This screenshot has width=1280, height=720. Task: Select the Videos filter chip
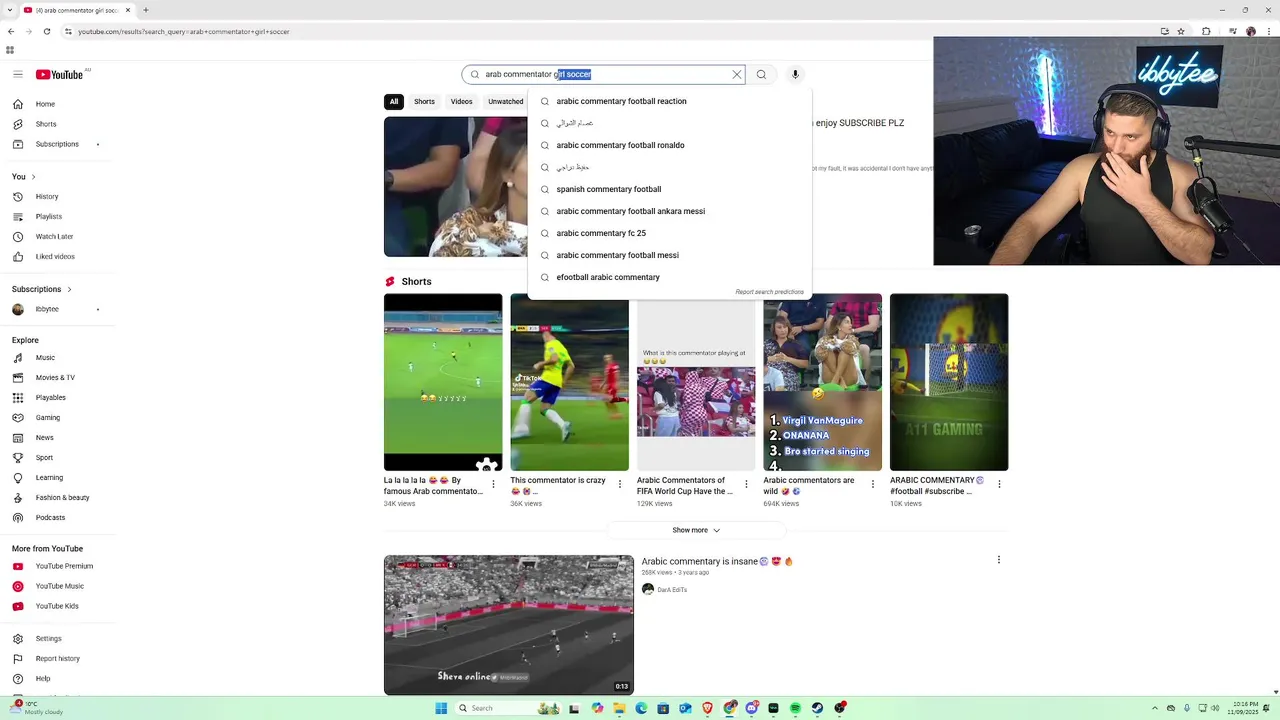[x=461, y=101]
